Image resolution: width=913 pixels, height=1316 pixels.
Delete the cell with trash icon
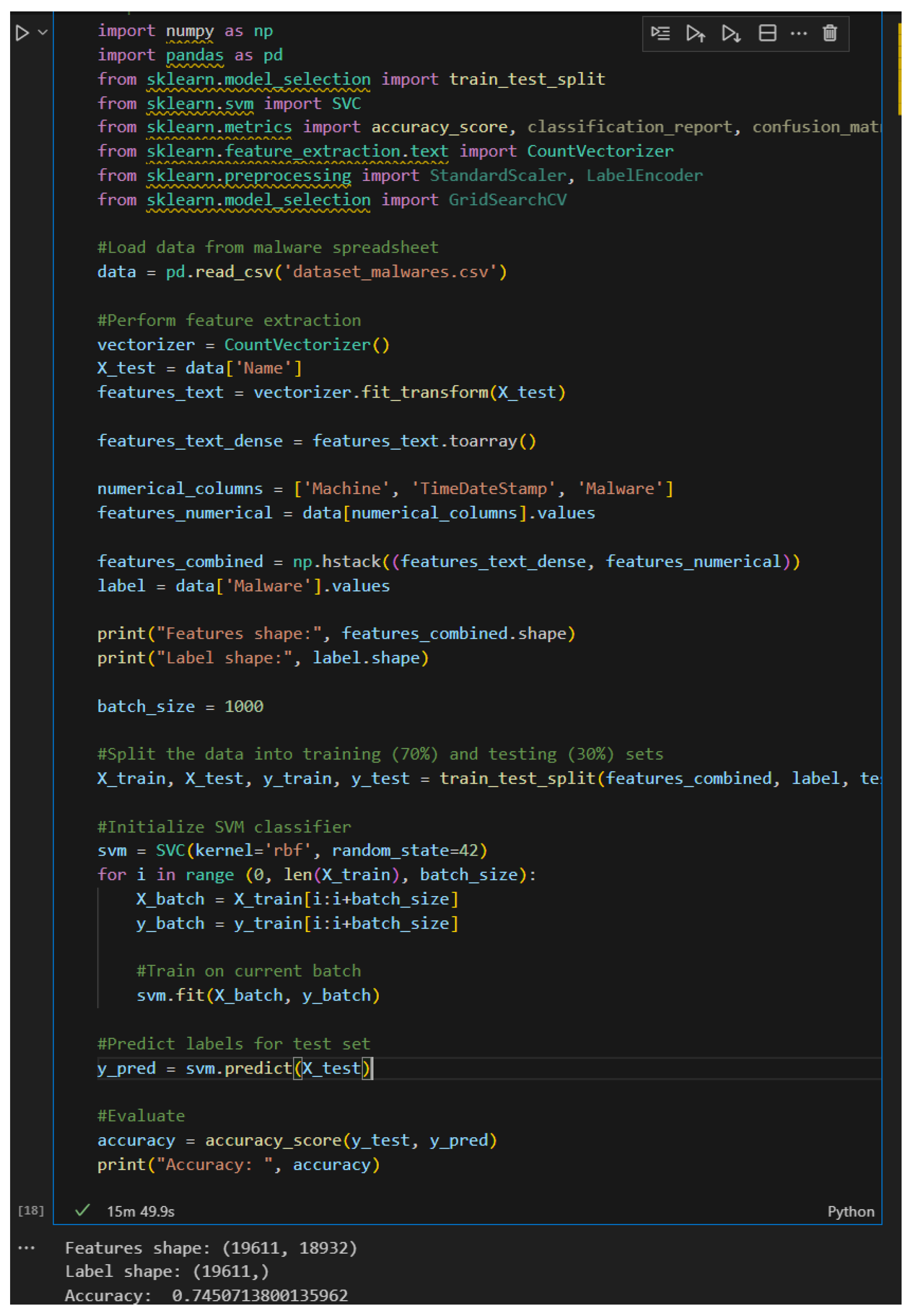coord(830,33)
